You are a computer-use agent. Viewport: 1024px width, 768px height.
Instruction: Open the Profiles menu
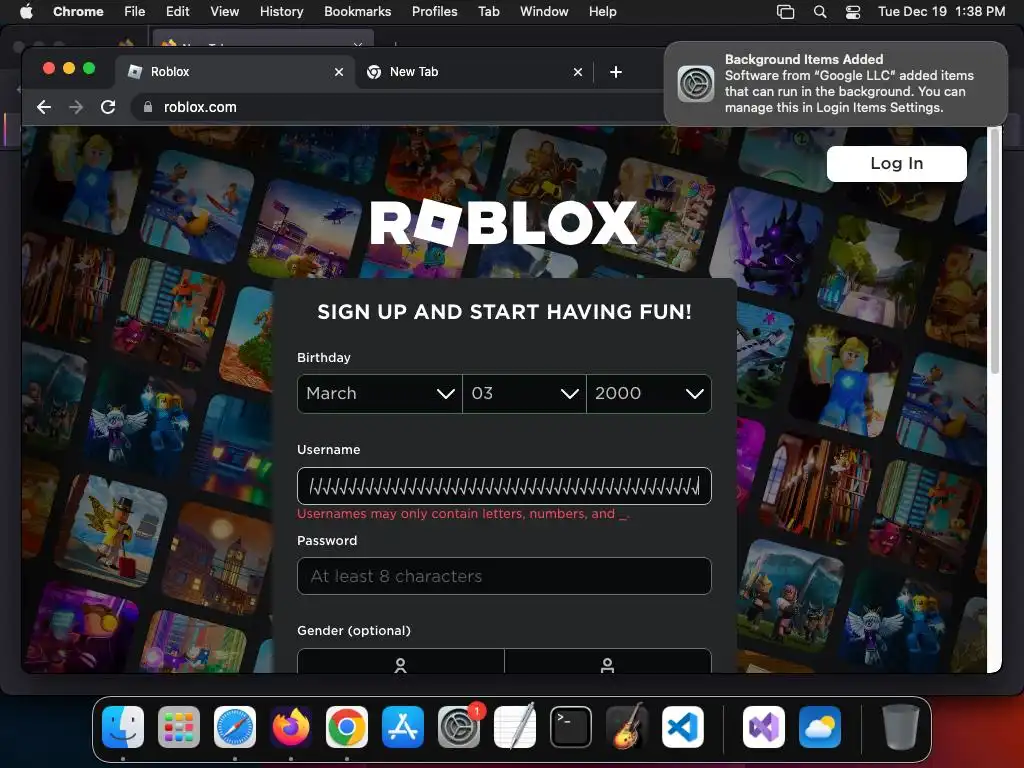click(x=434, y=11)
